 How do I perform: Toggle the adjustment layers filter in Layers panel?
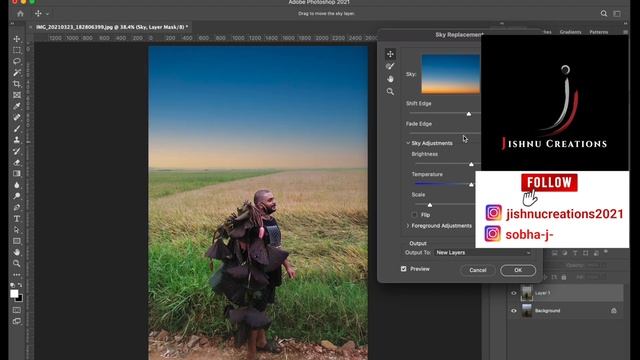click(x=564, y=253)
